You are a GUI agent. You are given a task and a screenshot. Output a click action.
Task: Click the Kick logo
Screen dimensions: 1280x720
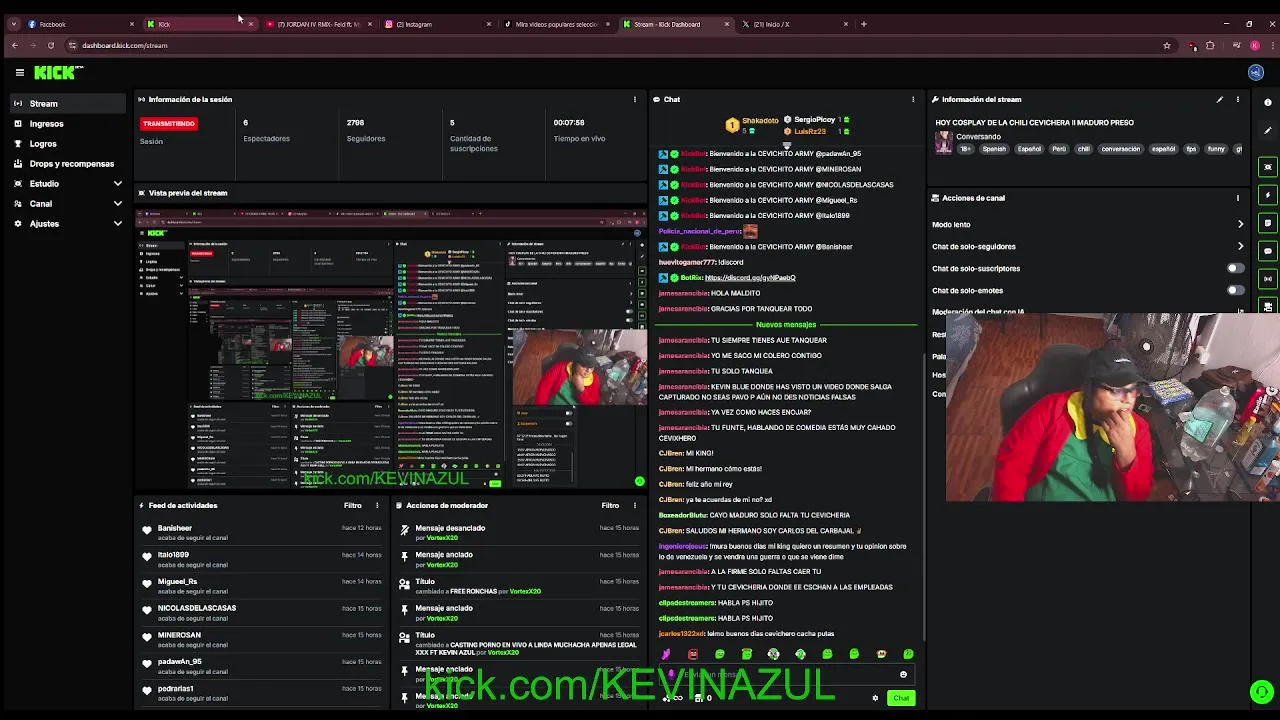click(x=58, y=72)
